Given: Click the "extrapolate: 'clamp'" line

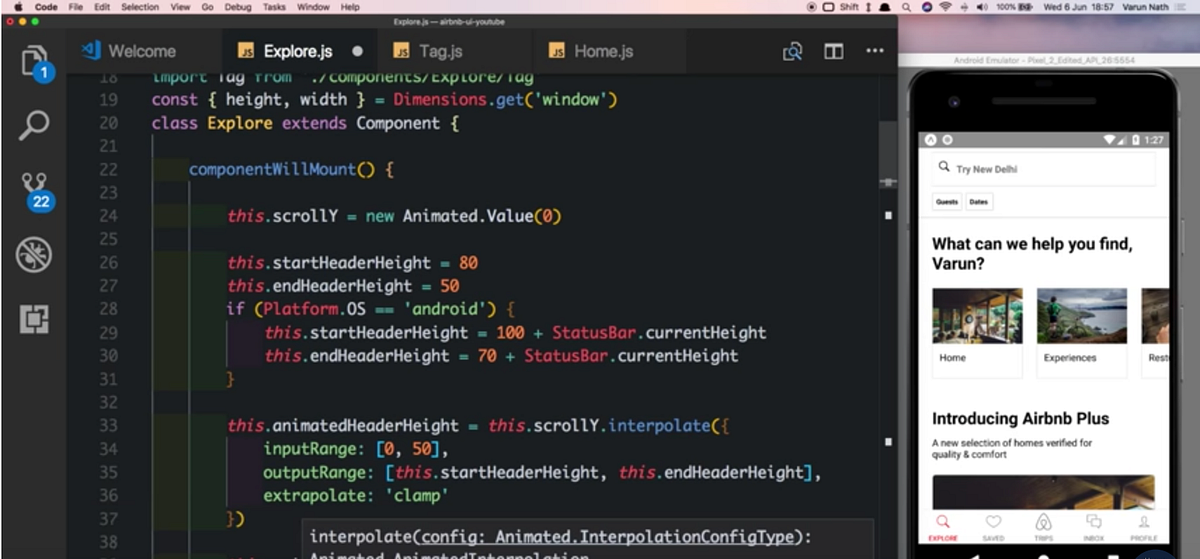Looking at the screenshot, I should [356, 495].
